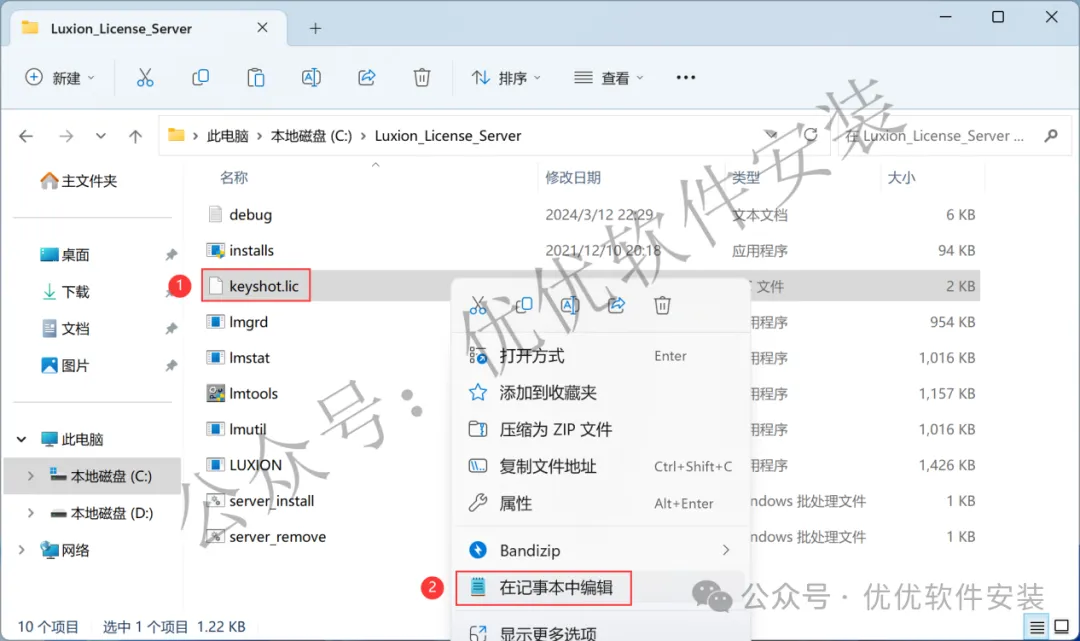The image size is (1080, 641).
Task: Choose 显示更多选项 in the context menu
Action: [601, 632]
